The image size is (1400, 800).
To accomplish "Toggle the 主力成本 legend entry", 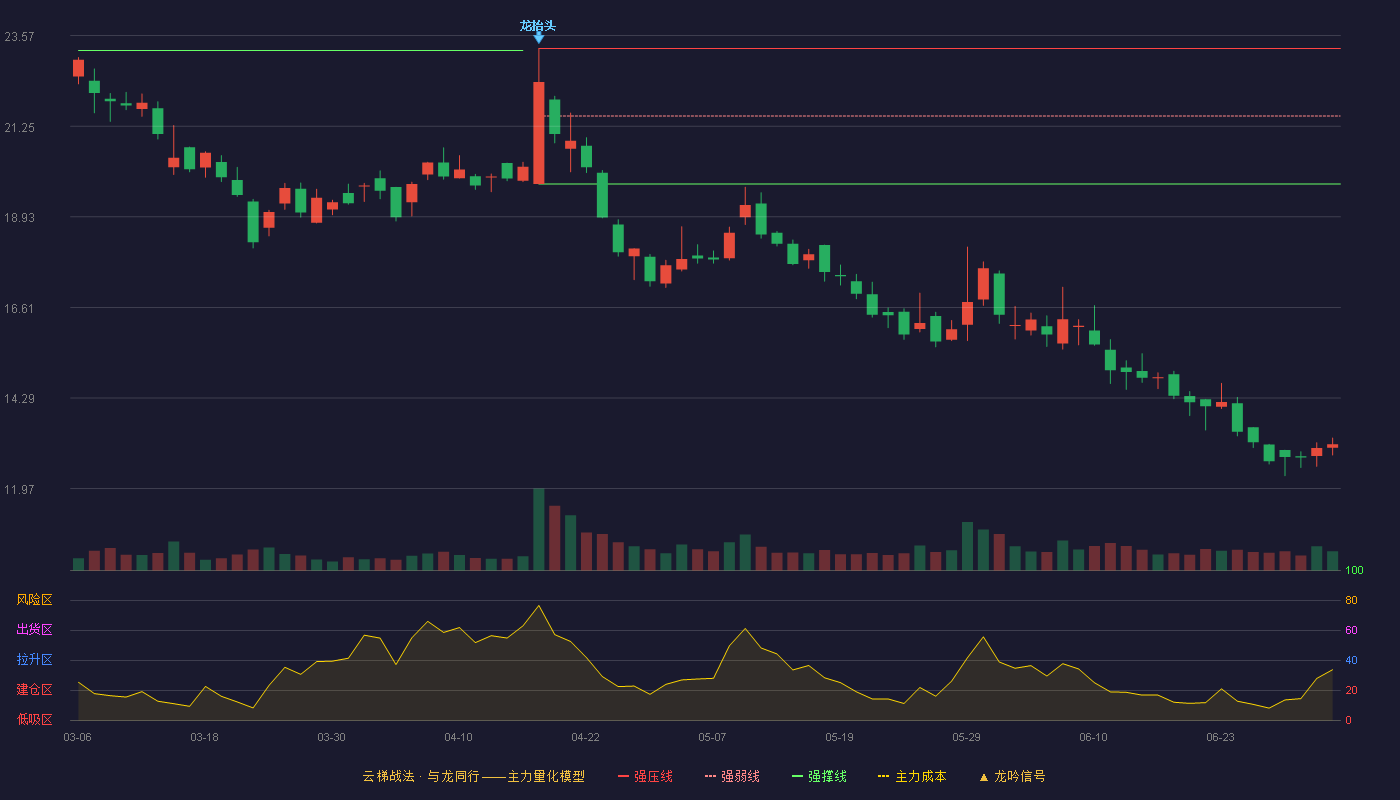I will point(912,776).
